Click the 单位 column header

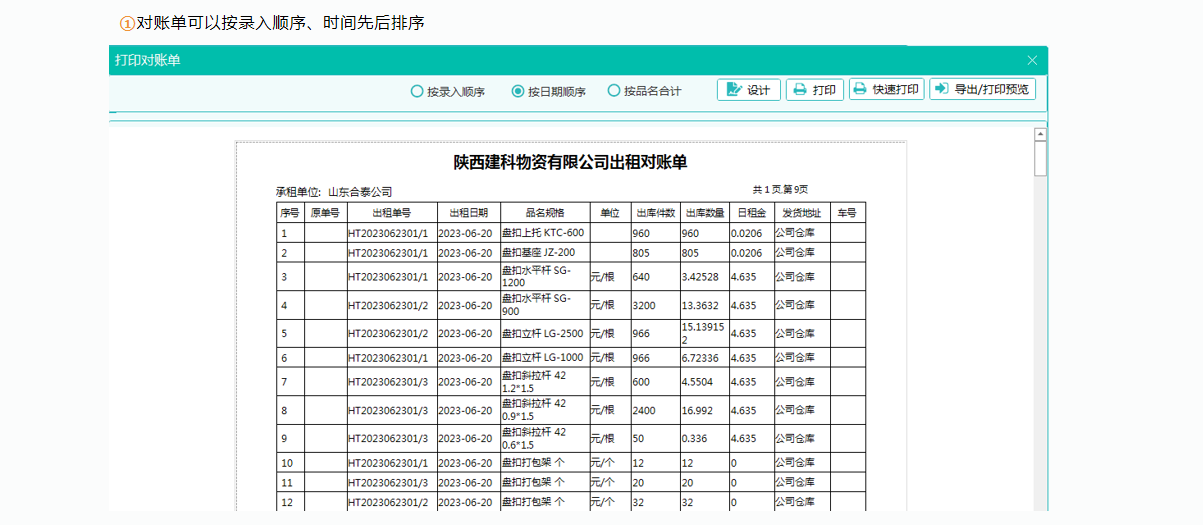coord(610,213)
